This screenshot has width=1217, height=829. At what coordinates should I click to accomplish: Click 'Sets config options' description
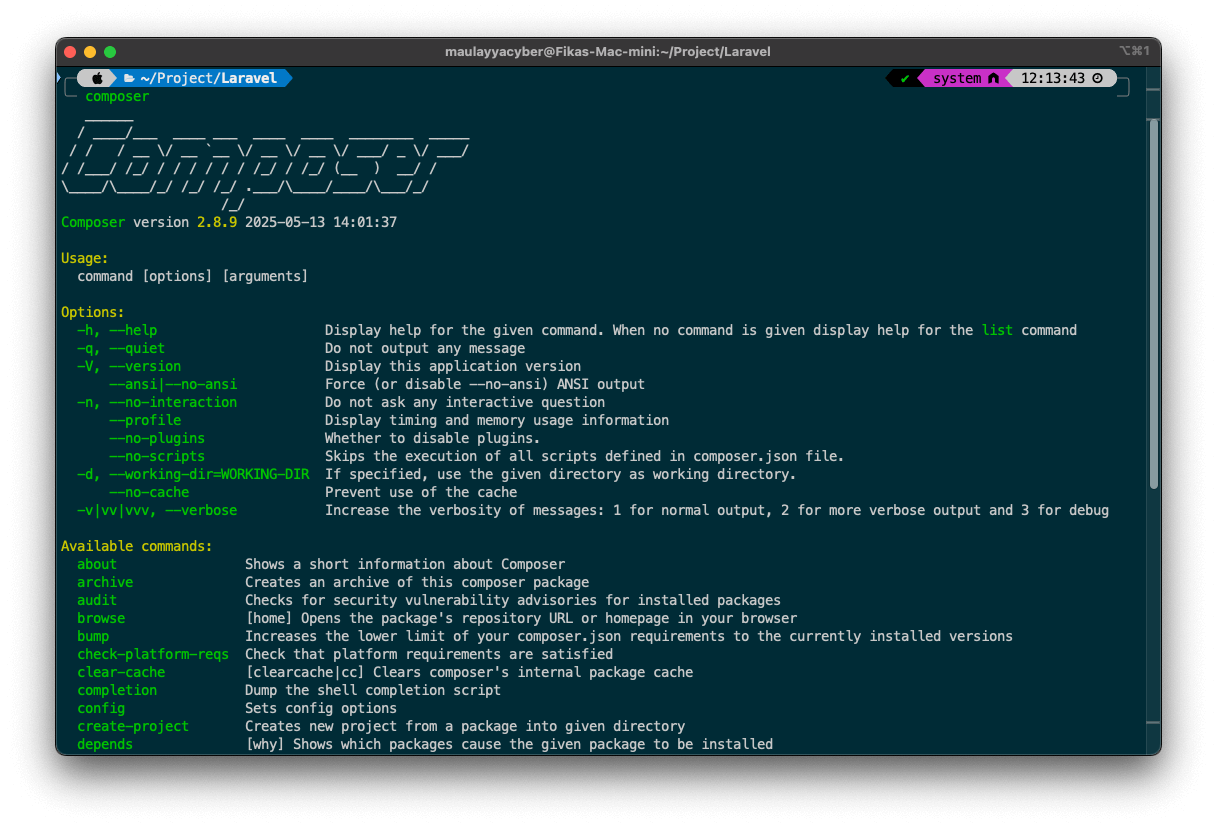point(321,708)
